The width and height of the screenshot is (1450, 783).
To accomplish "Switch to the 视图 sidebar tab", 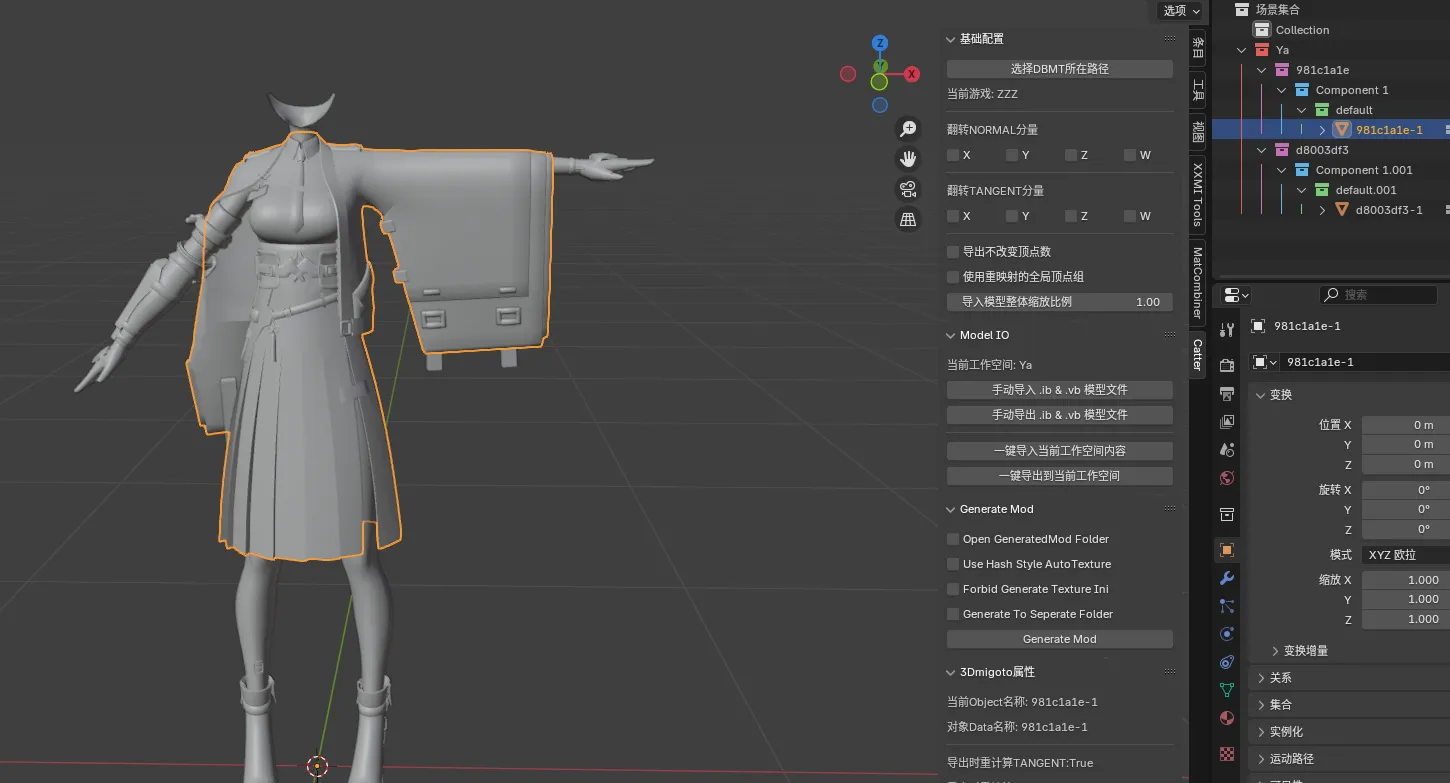I will point(1198,131).
